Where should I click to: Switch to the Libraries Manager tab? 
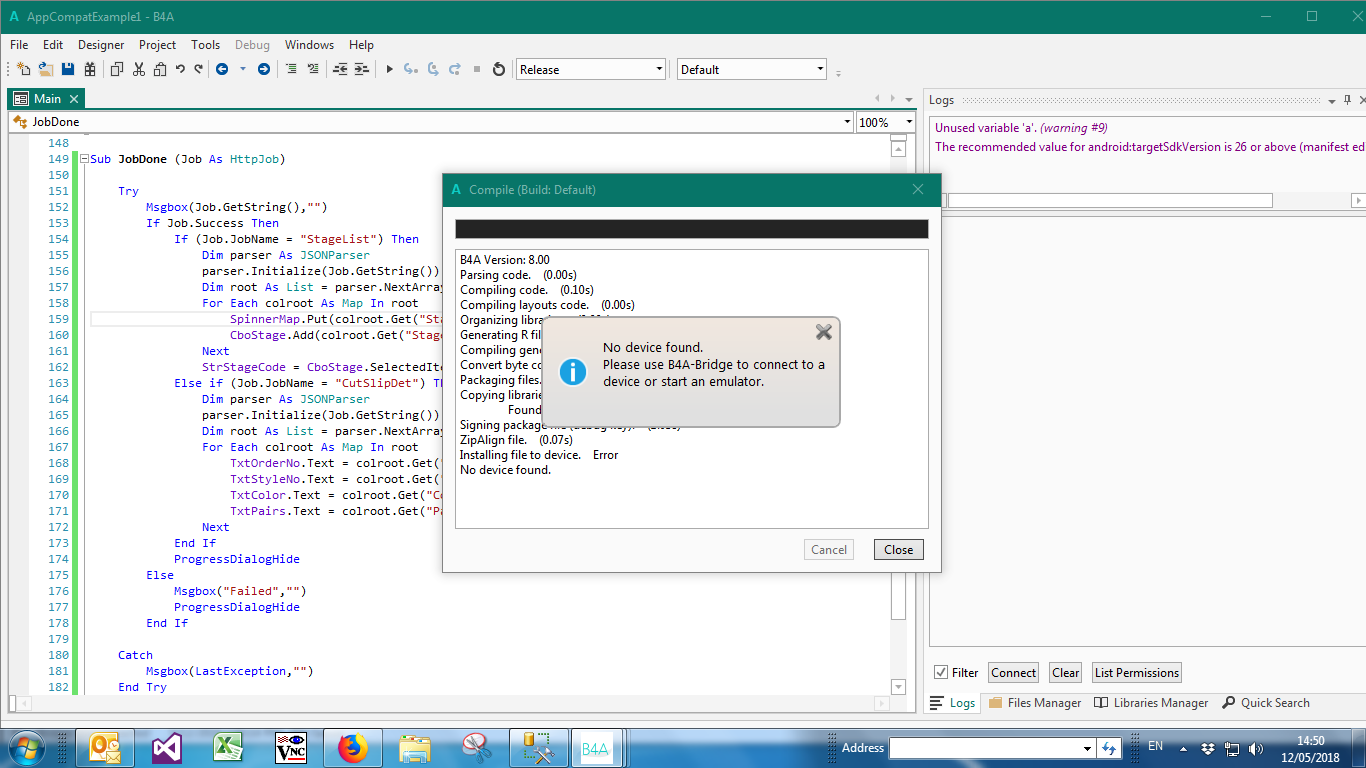[1151, 703]
